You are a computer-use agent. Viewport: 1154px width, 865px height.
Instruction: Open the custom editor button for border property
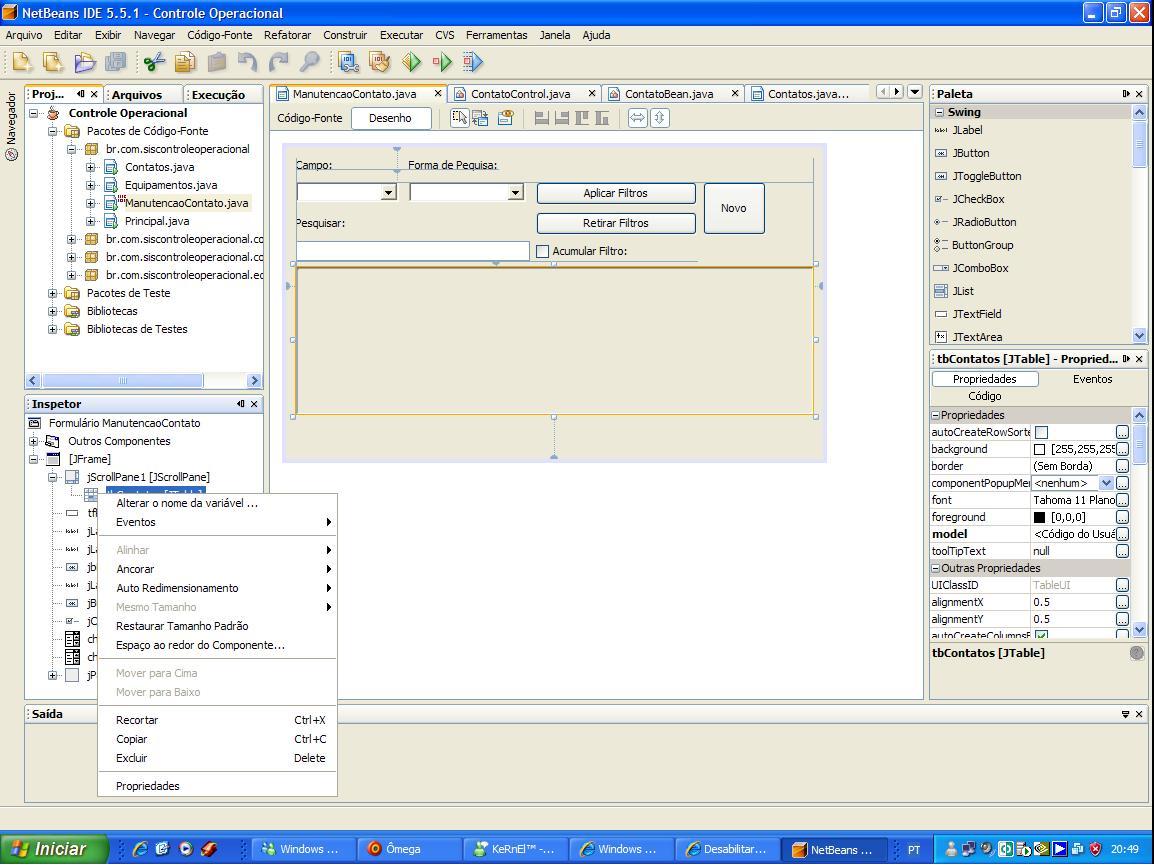(1122, 466)
